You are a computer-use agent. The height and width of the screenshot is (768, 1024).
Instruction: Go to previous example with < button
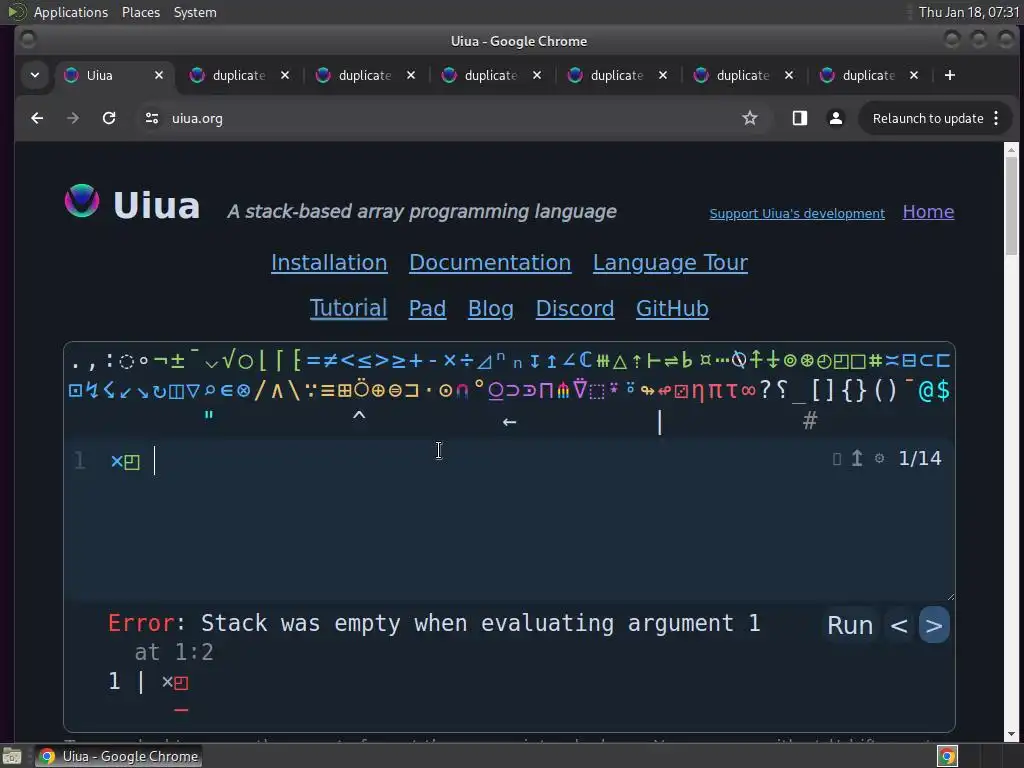pos(899,626)
